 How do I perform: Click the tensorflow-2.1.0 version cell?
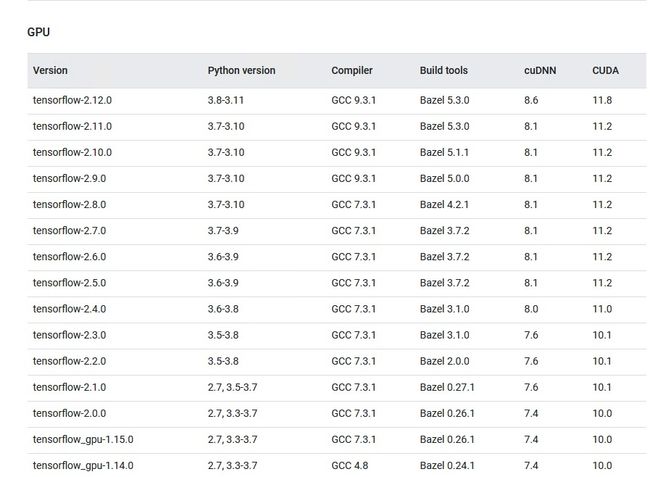click(69, 387)
